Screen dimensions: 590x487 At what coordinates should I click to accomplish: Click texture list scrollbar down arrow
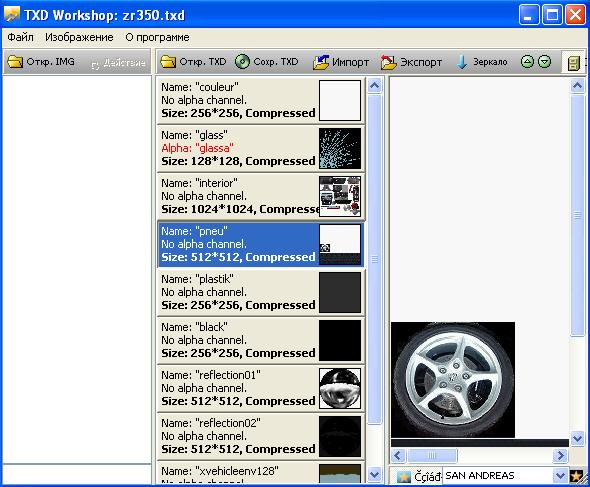pyautogui.click(x=374, y=474)
